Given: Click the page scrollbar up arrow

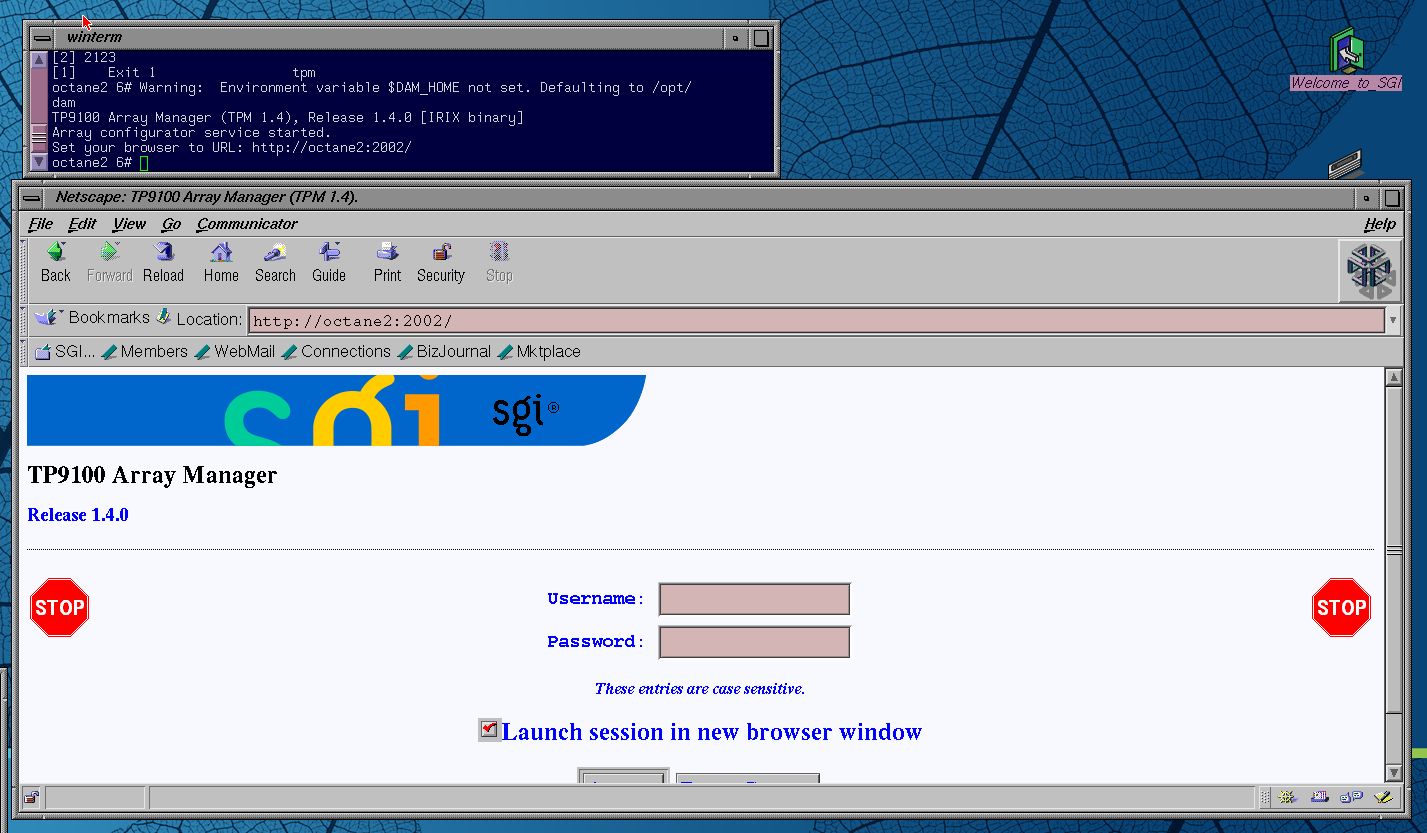Looking at the screenshot, I should 1393,377.
